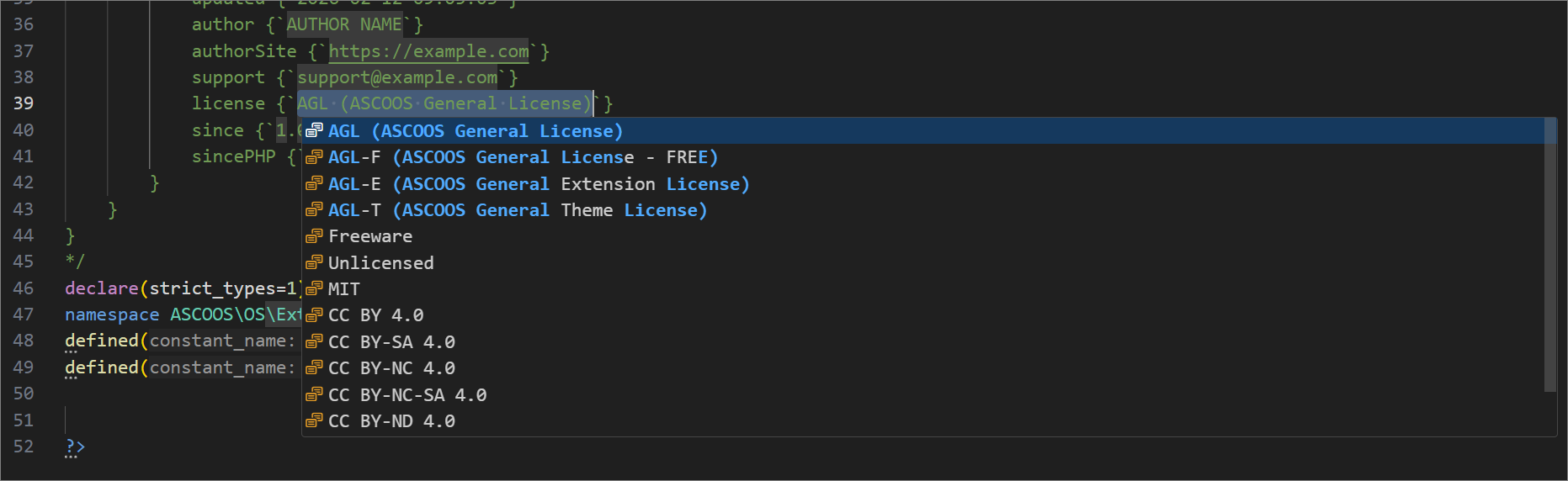Select the MIT license suggestion
Screen dimensions: 1568x481
coord(923,289)
